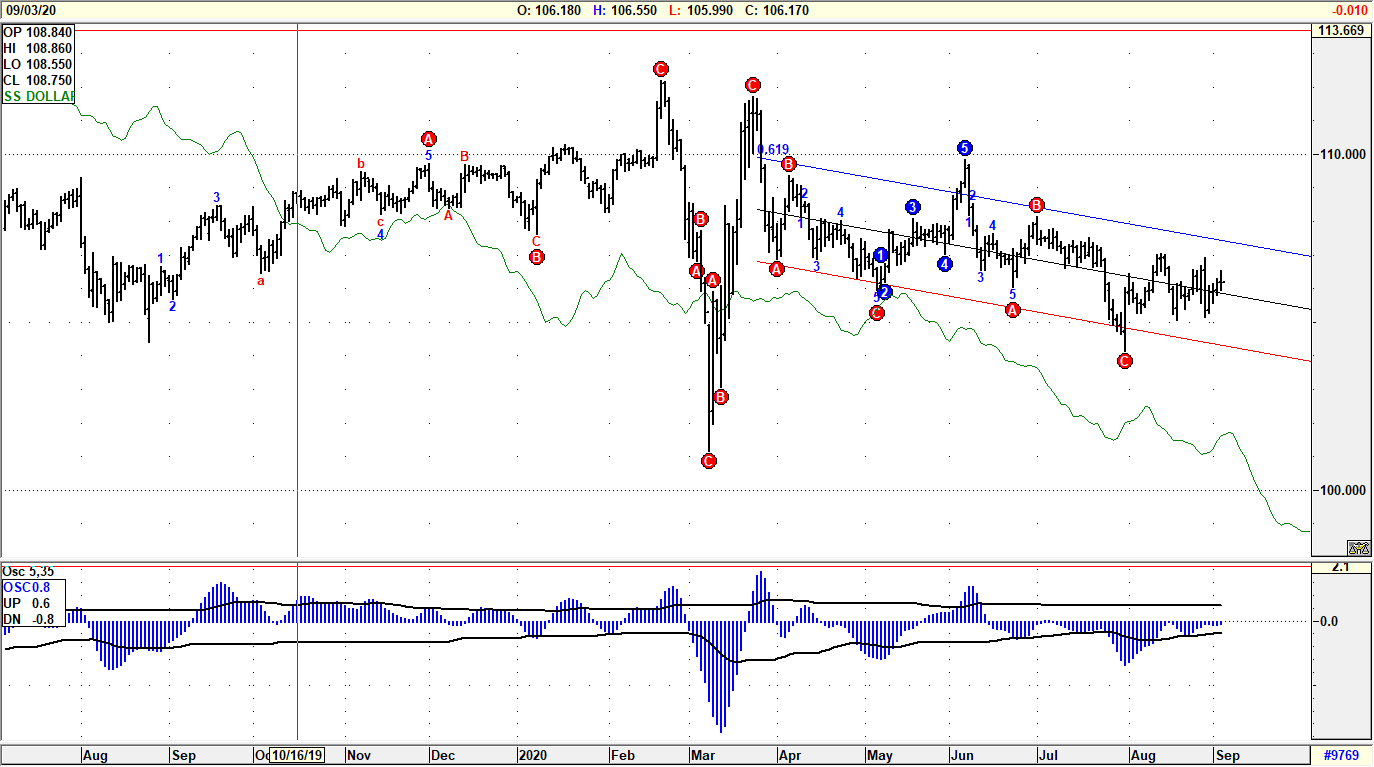1374x767 pixels.
Task: Select red circled C at February high
Action: 660,69
